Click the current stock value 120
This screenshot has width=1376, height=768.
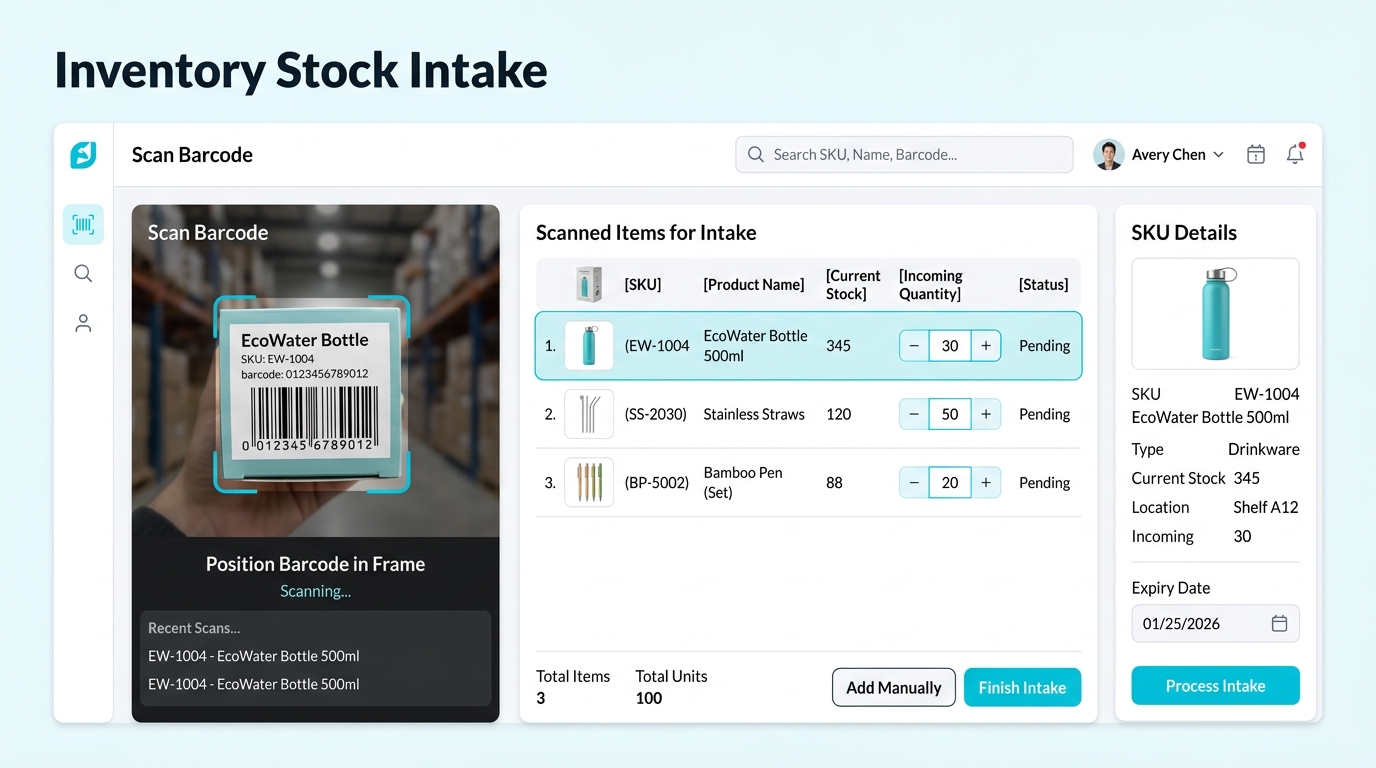[x=839, y=414]
